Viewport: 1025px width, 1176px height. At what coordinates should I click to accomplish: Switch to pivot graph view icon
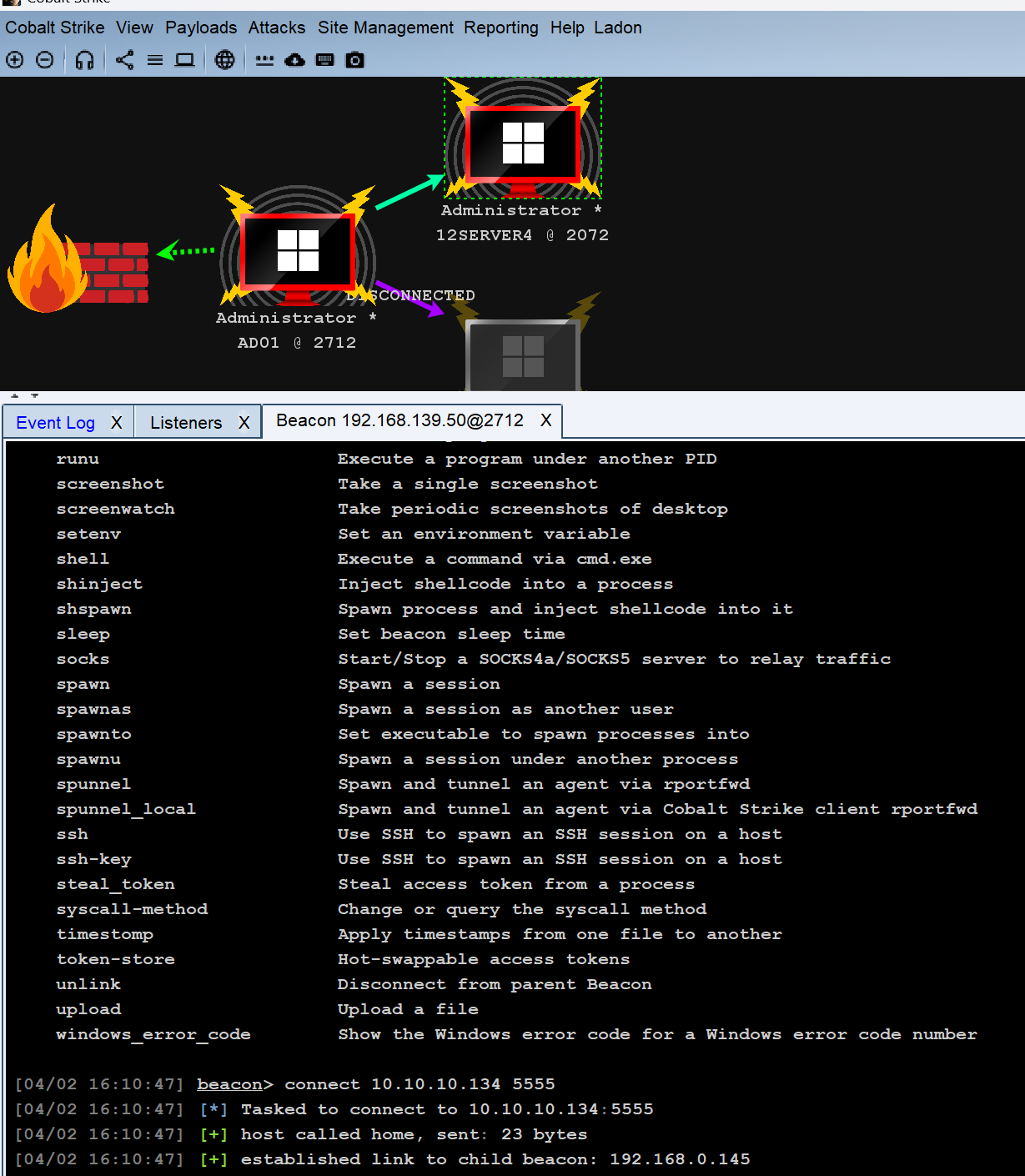(x=124, y=60)
